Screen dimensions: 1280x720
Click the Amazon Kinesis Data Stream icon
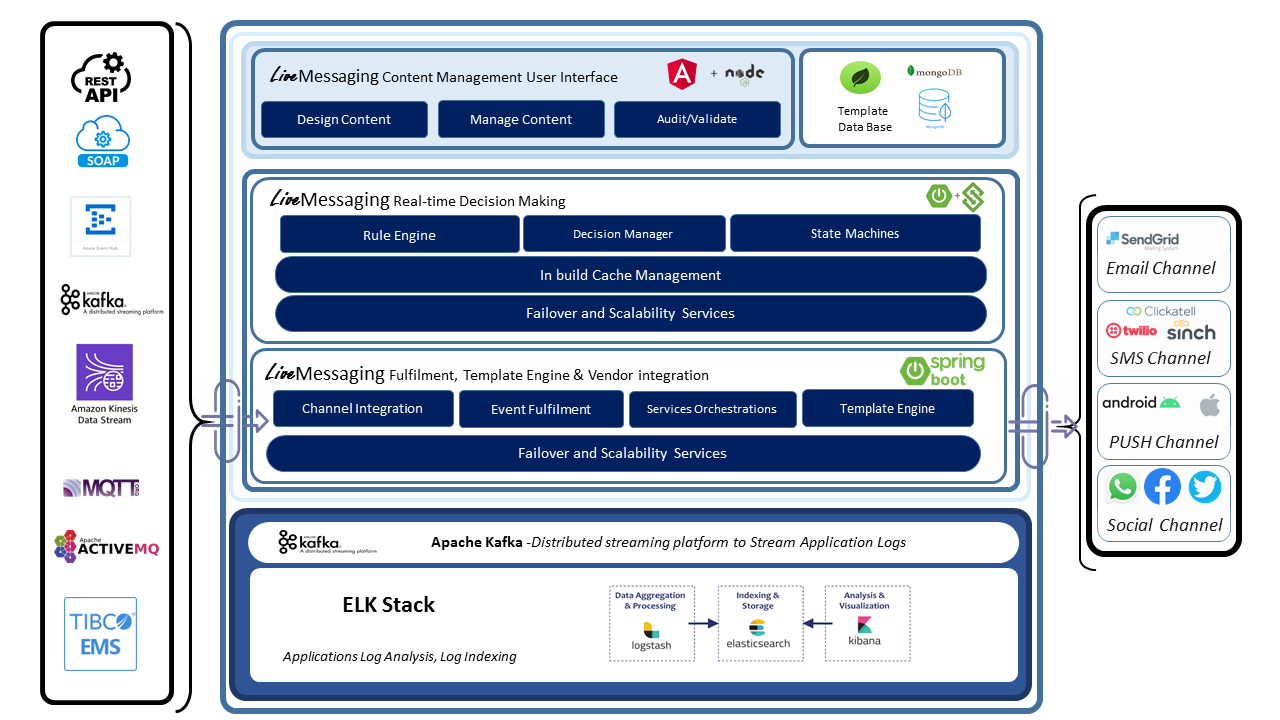point(104,372)
